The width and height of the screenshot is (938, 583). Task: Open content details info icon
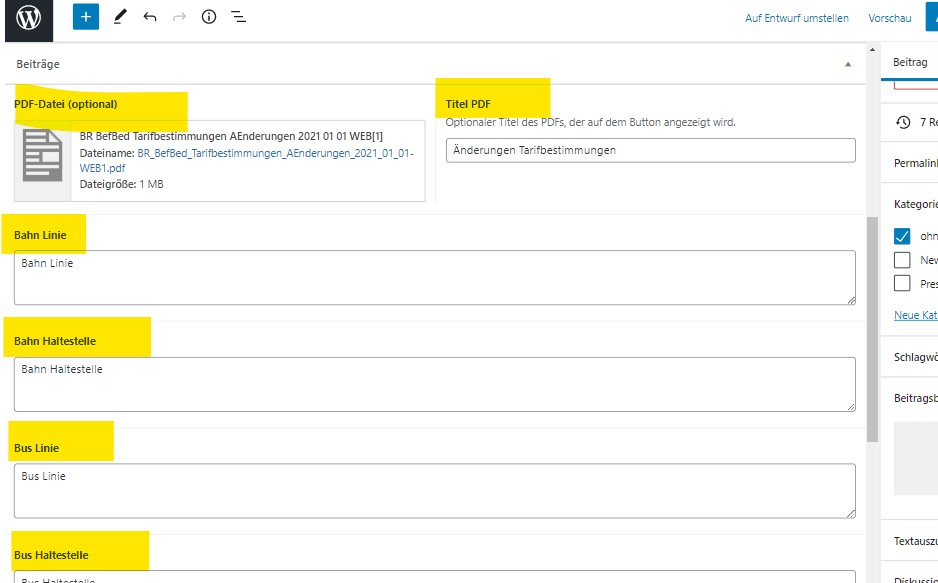pyautogui.click(x=209, y=17)
